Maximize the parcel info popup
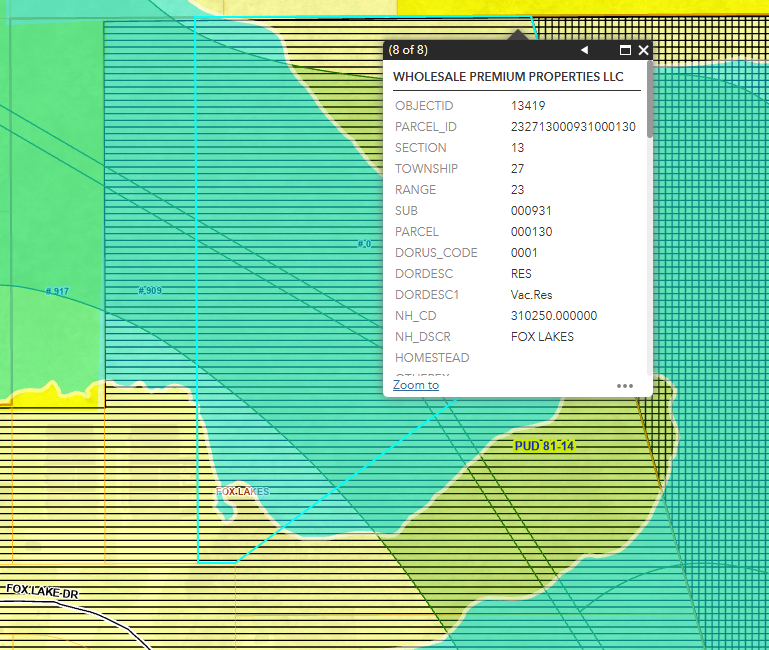The height and width of the screenshot is (650, 769). click(x=626, y=50)
